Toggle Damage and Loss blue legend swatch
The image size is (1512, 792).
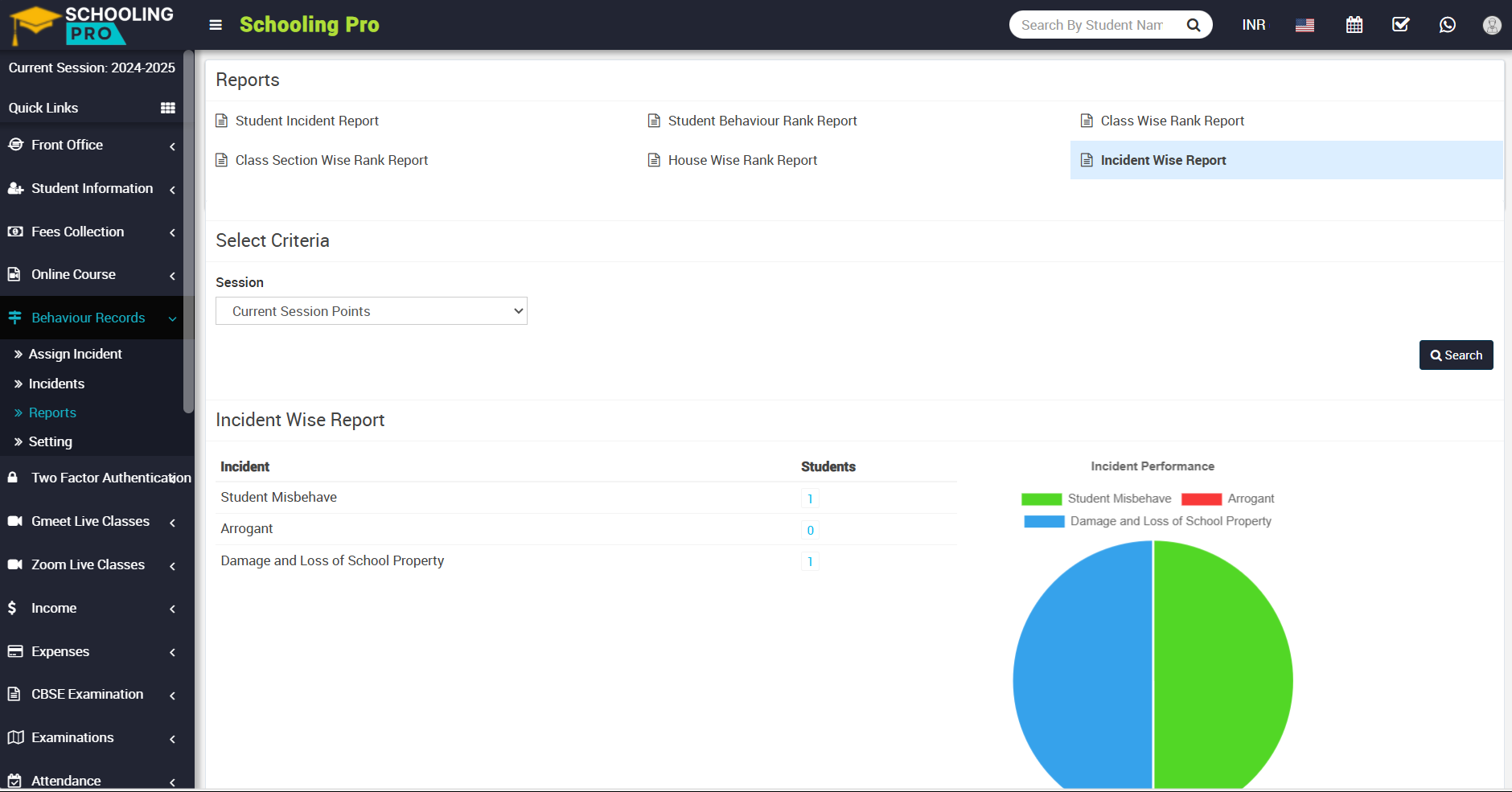1045,522
